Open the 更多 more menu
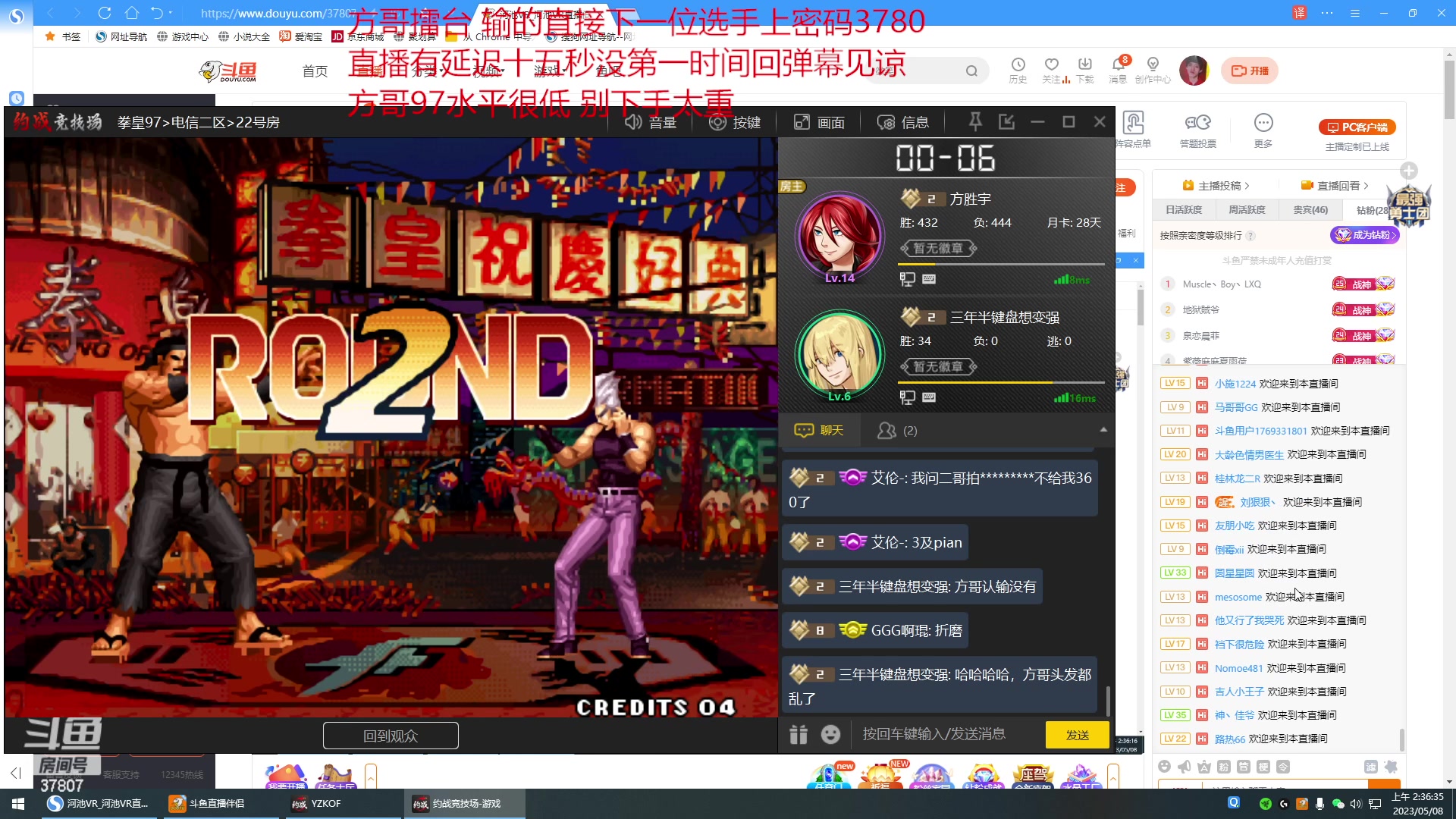 pyautogui.click(x=1263, y=130)
